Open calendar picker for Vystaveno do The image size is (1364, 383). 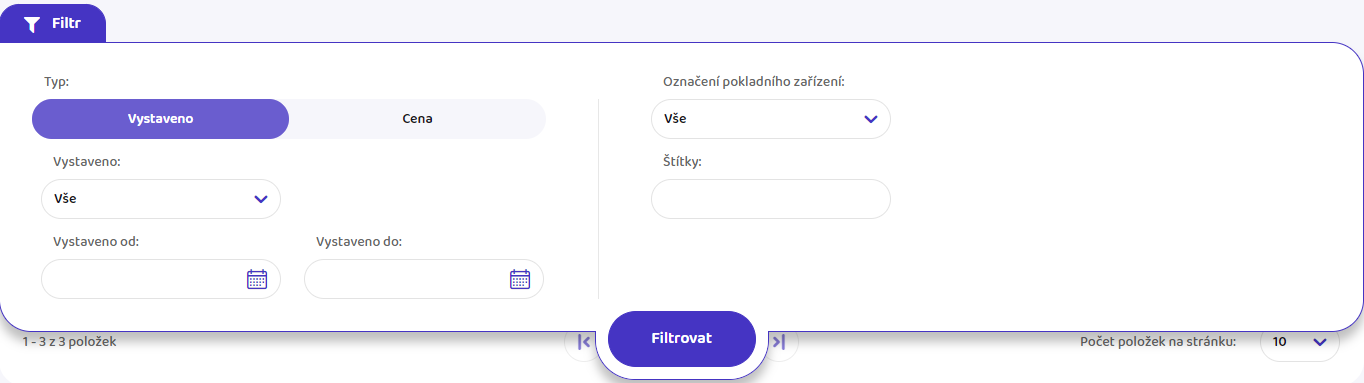[520, 279]
